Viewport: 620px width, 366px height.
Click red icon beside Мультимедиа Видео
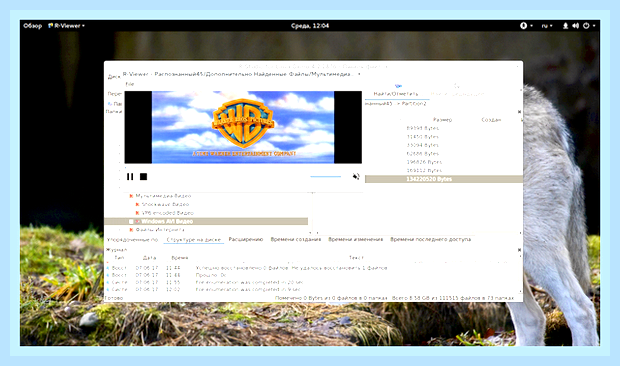(x=131, y=196)
